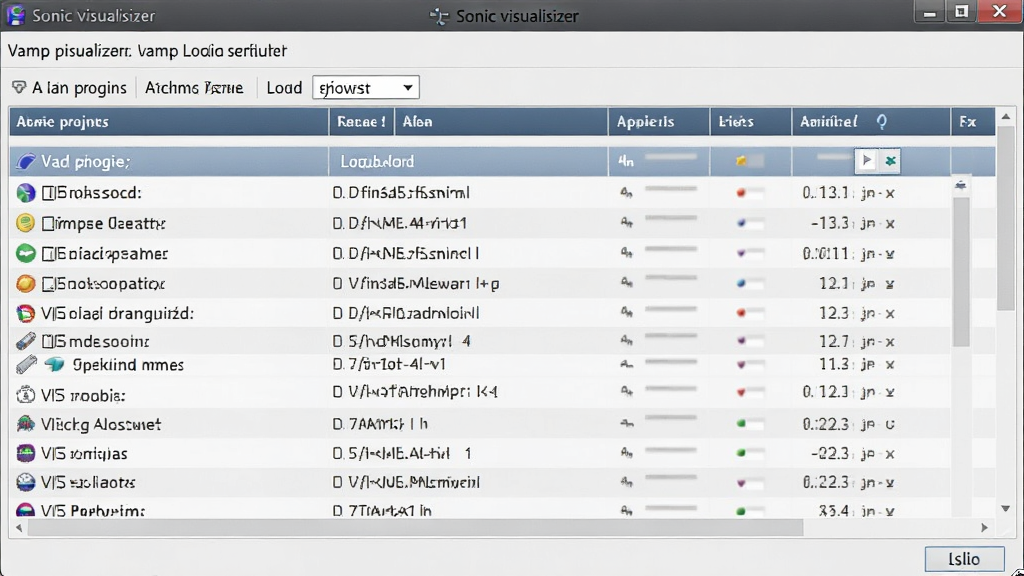Click the teal icon beside 'Spekiind mmes'

click(x=55, y=364)
